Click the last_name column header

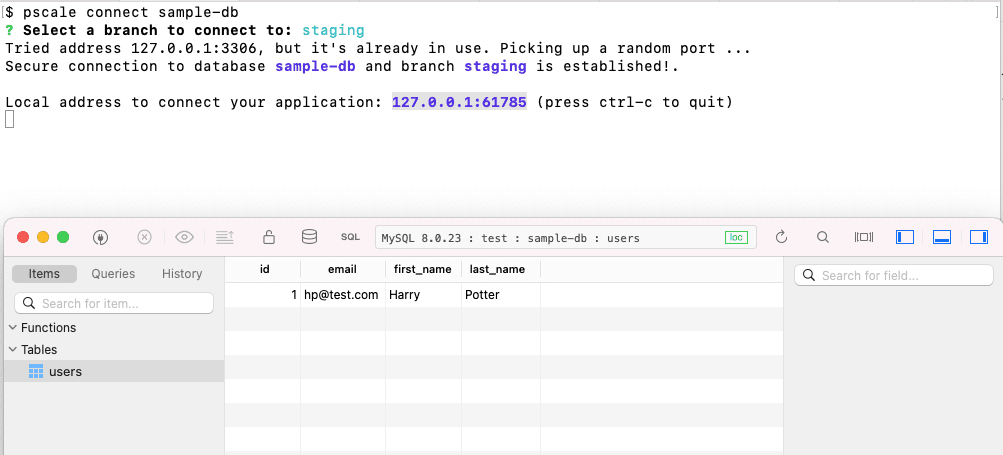[496, 270]
